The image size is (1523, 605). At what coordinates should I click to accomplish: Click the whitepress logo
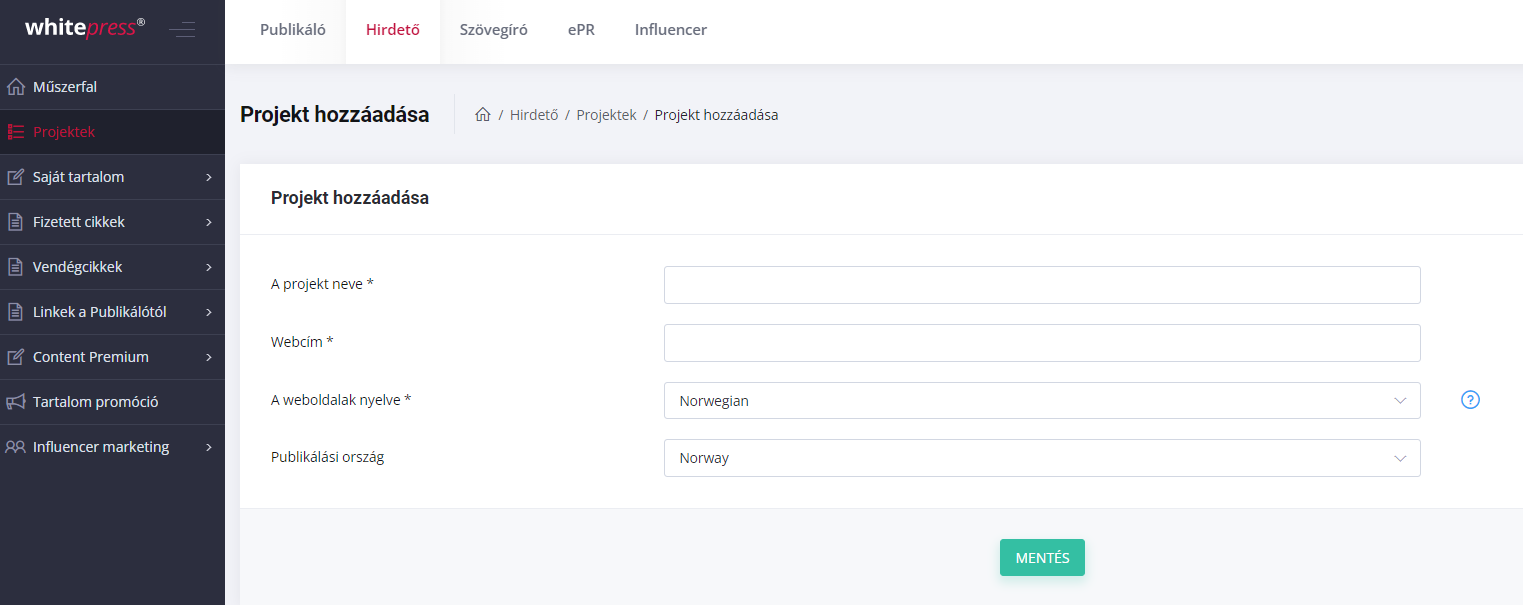[85, 28]
